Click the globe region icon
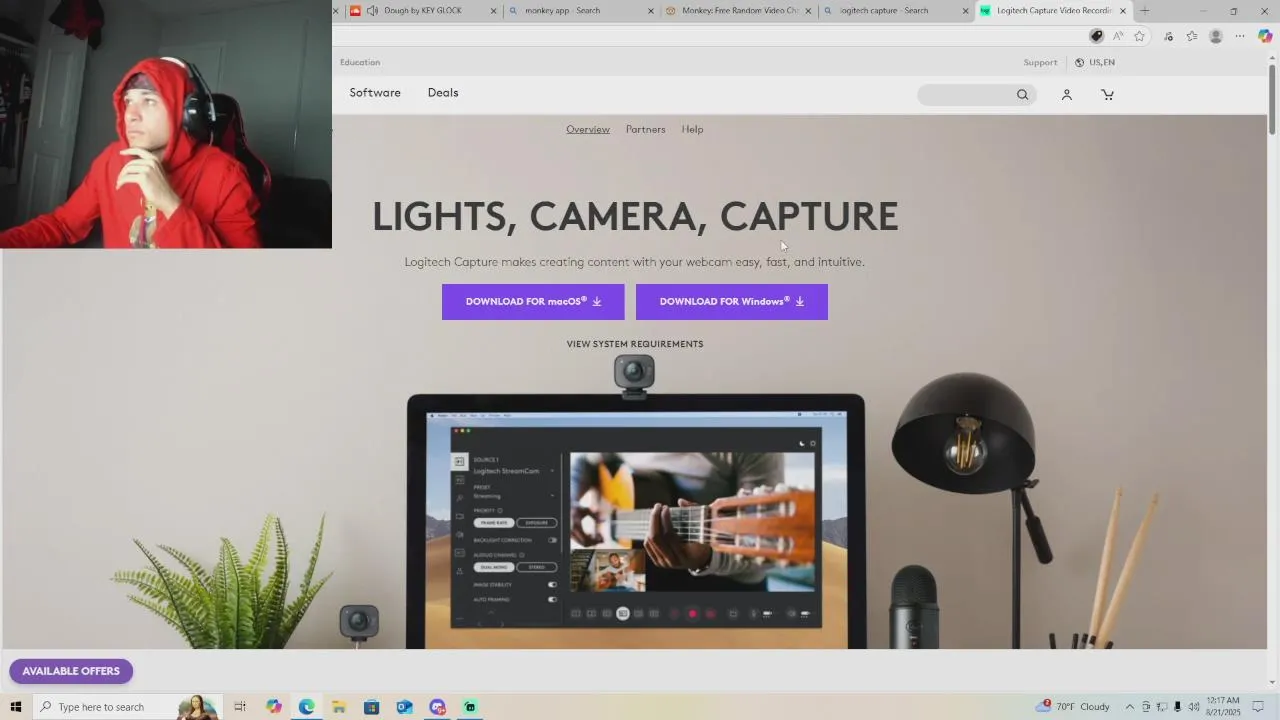This screenshot has height=720, width=1280. coord(1079,62)
